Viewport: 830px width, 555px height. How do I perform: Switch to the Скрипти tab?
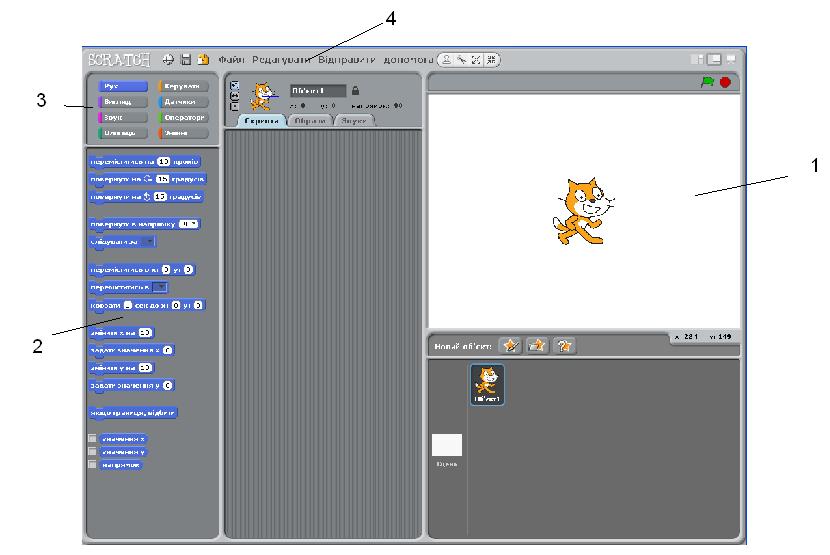(x=261, y=121)
